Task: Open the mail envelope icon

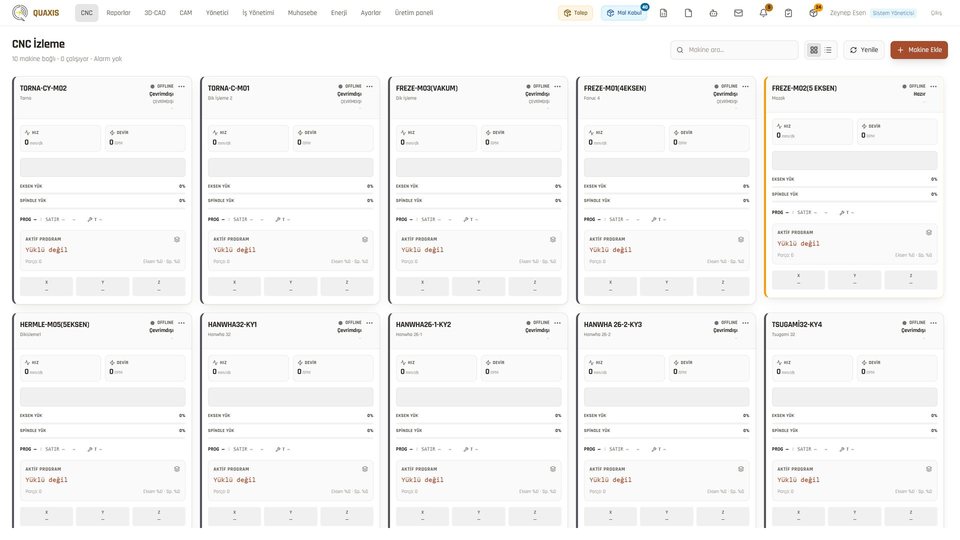Action: [738, 13]
